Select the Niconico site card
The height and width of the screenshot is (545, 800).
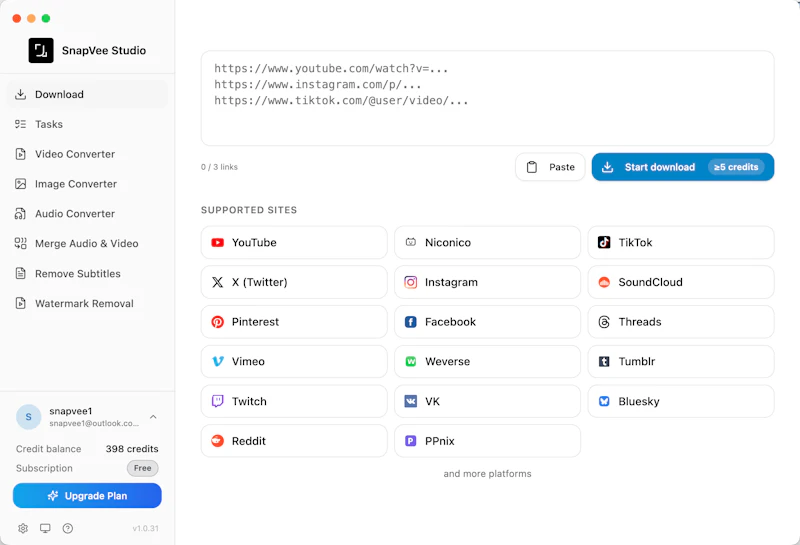point(487,242)
